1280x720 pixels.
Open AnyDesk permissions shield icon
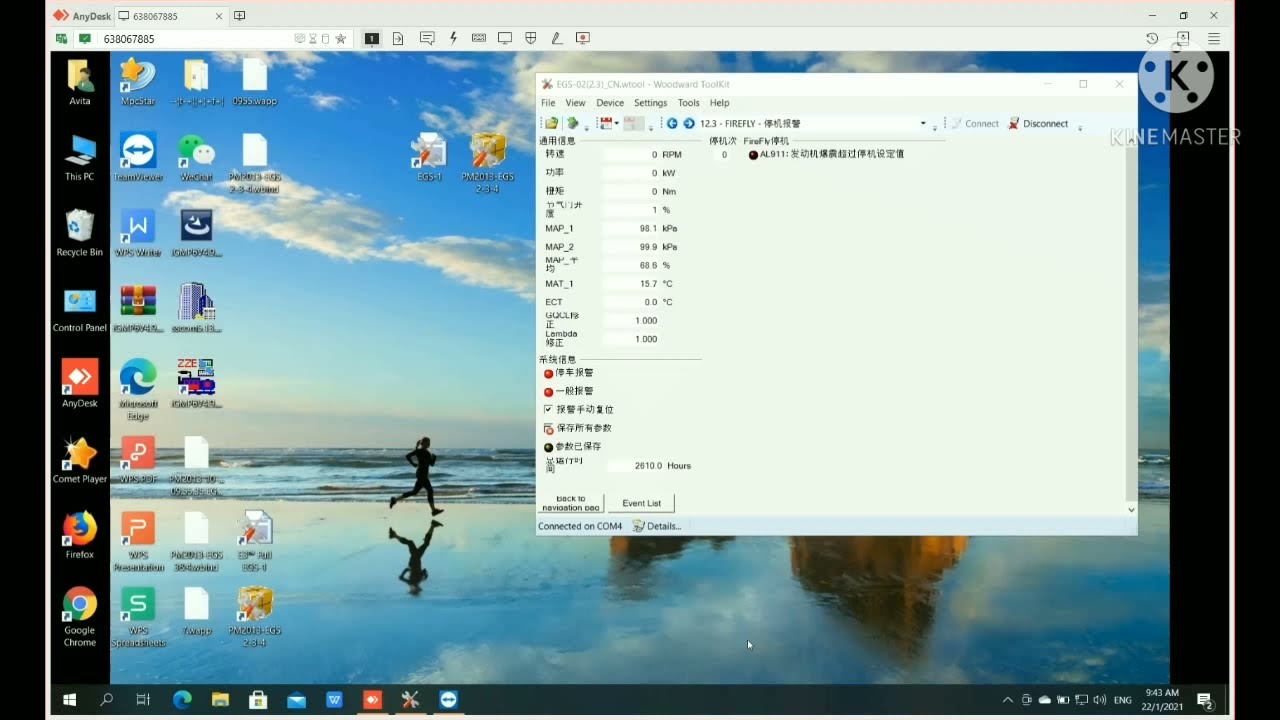click(532, 39)
